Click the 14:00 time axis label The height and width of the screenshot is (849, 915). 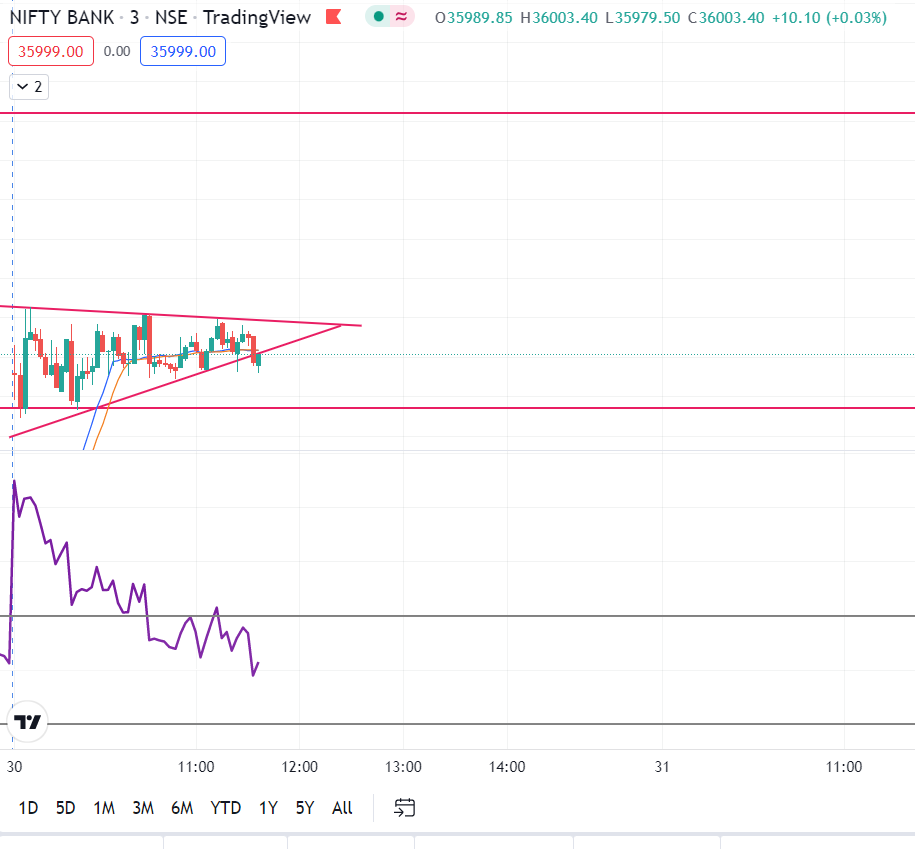pos(507,767)
